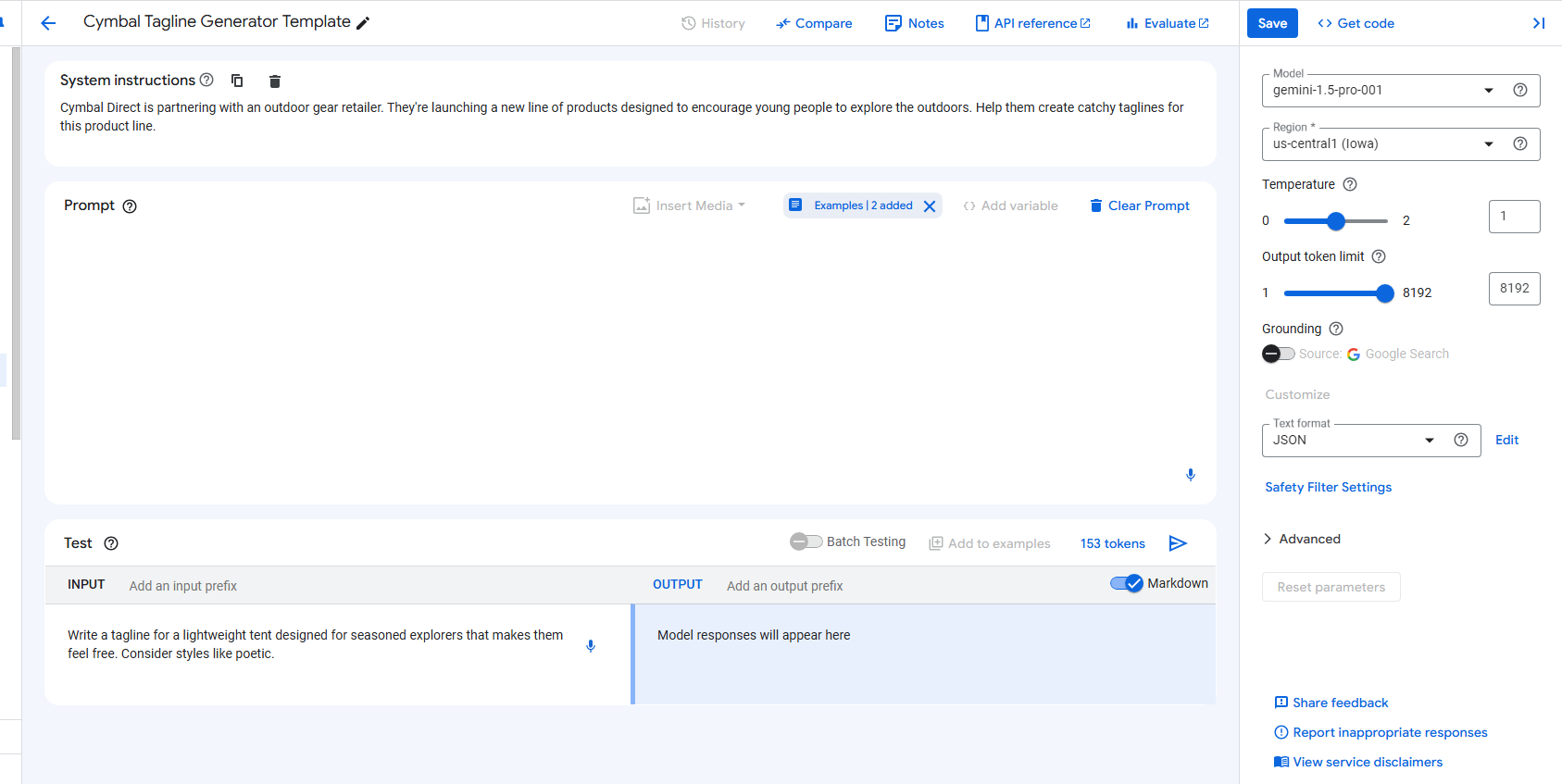This screenshot has width=1562, height=784.
Task: Click the 8192 token limit field
Action: (x=1514, y=289)
